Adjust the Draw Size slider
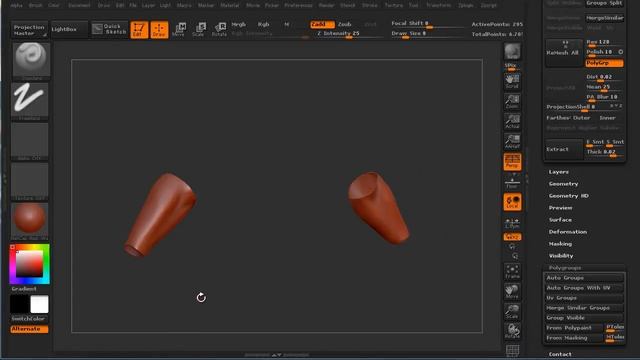Screen dimensions: 640x360 pyautogui.click(x=427, y=34)
